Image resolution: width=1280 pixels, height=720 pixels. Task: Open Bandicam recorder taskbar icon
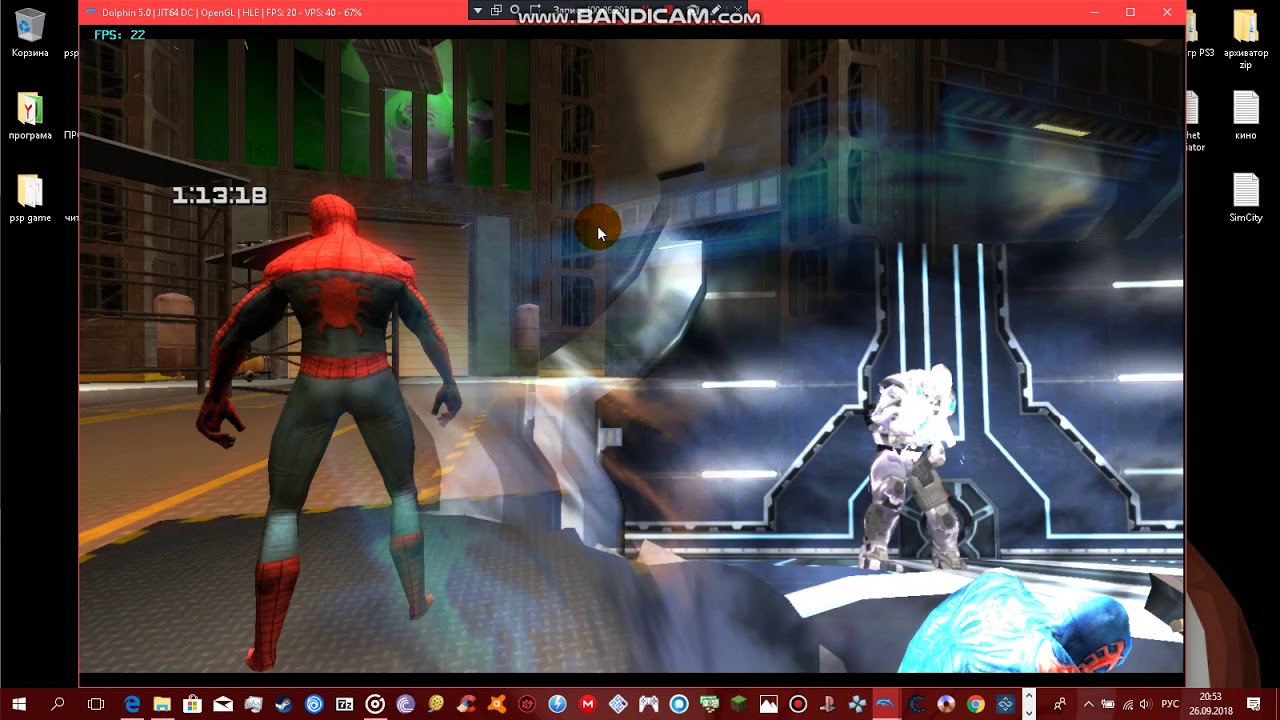(798, 704)
